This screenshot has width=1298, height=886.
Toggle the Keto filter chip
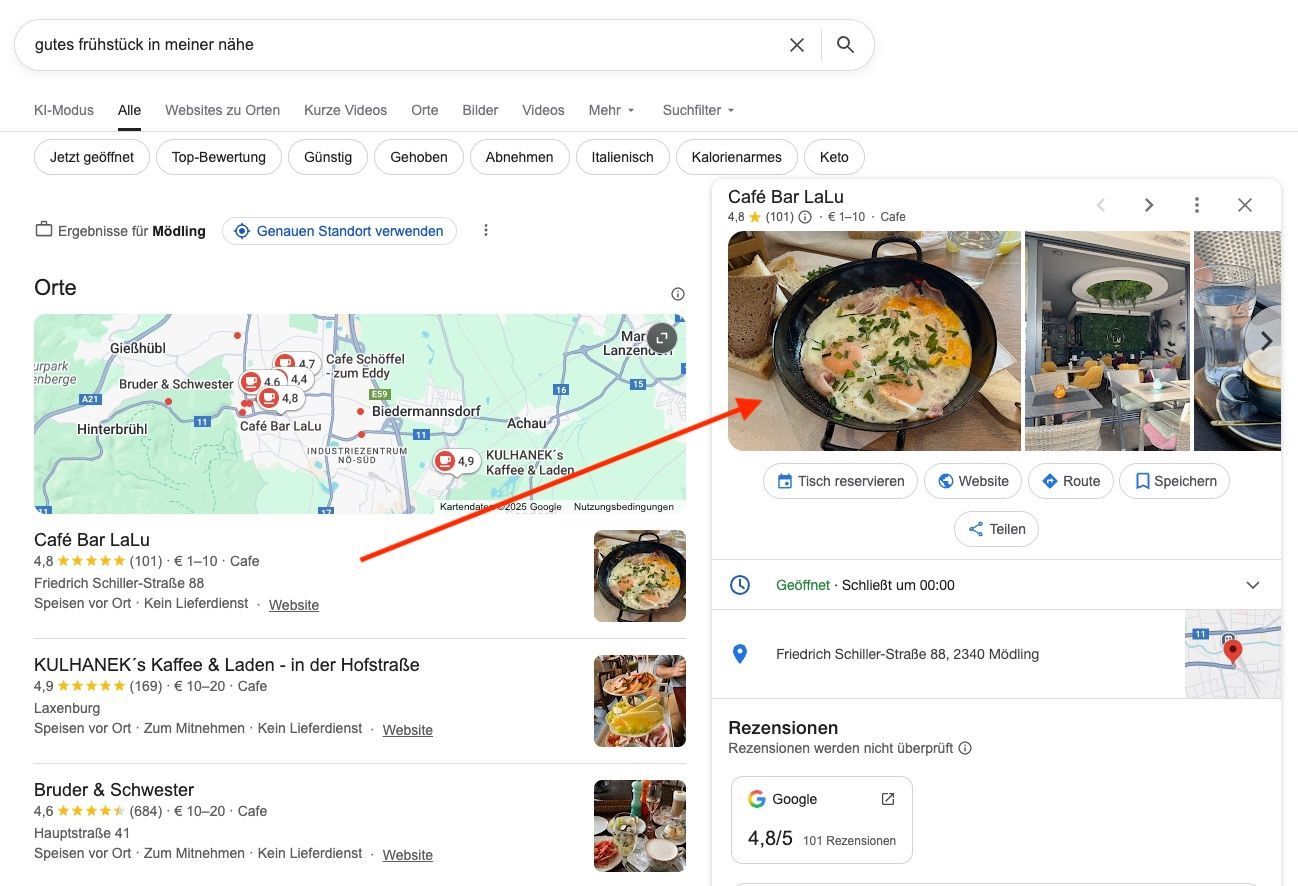coord(834,157)
